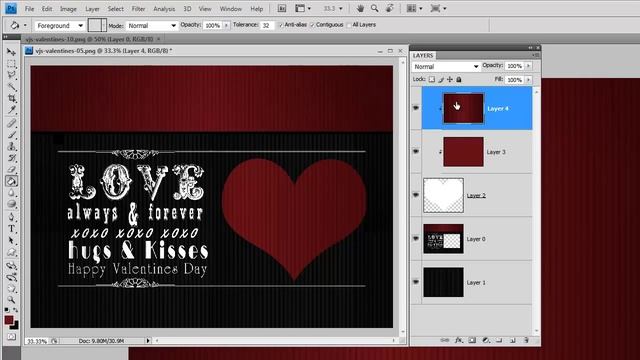Viewport: 640px width, 360px height.
Task: Hide Layer 0 visibility eye
Action: (416, 238)
